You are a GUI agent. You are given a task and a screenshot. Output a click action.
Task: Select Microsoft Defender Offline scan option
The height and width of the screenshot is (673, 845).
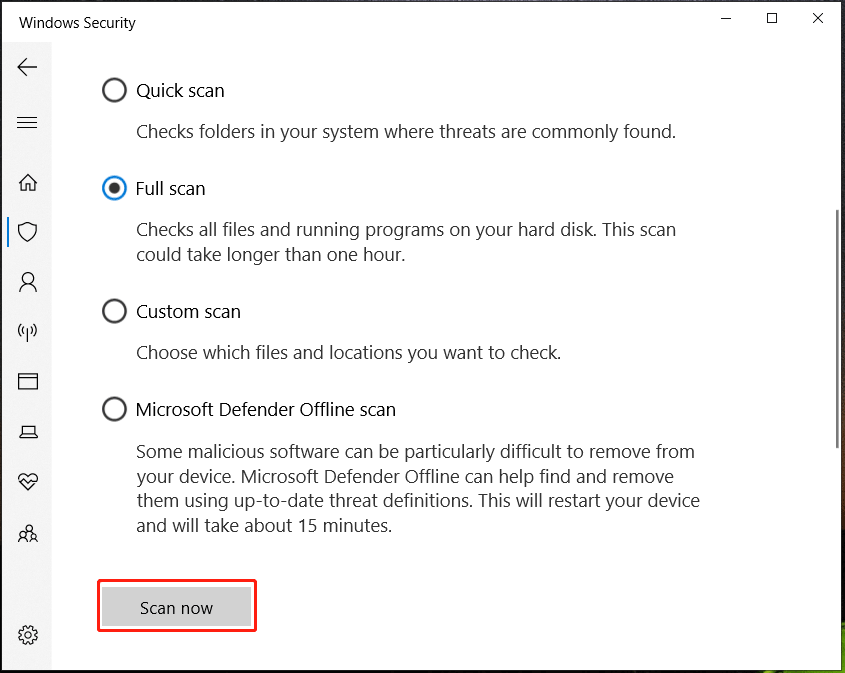[x=115, y=410]
